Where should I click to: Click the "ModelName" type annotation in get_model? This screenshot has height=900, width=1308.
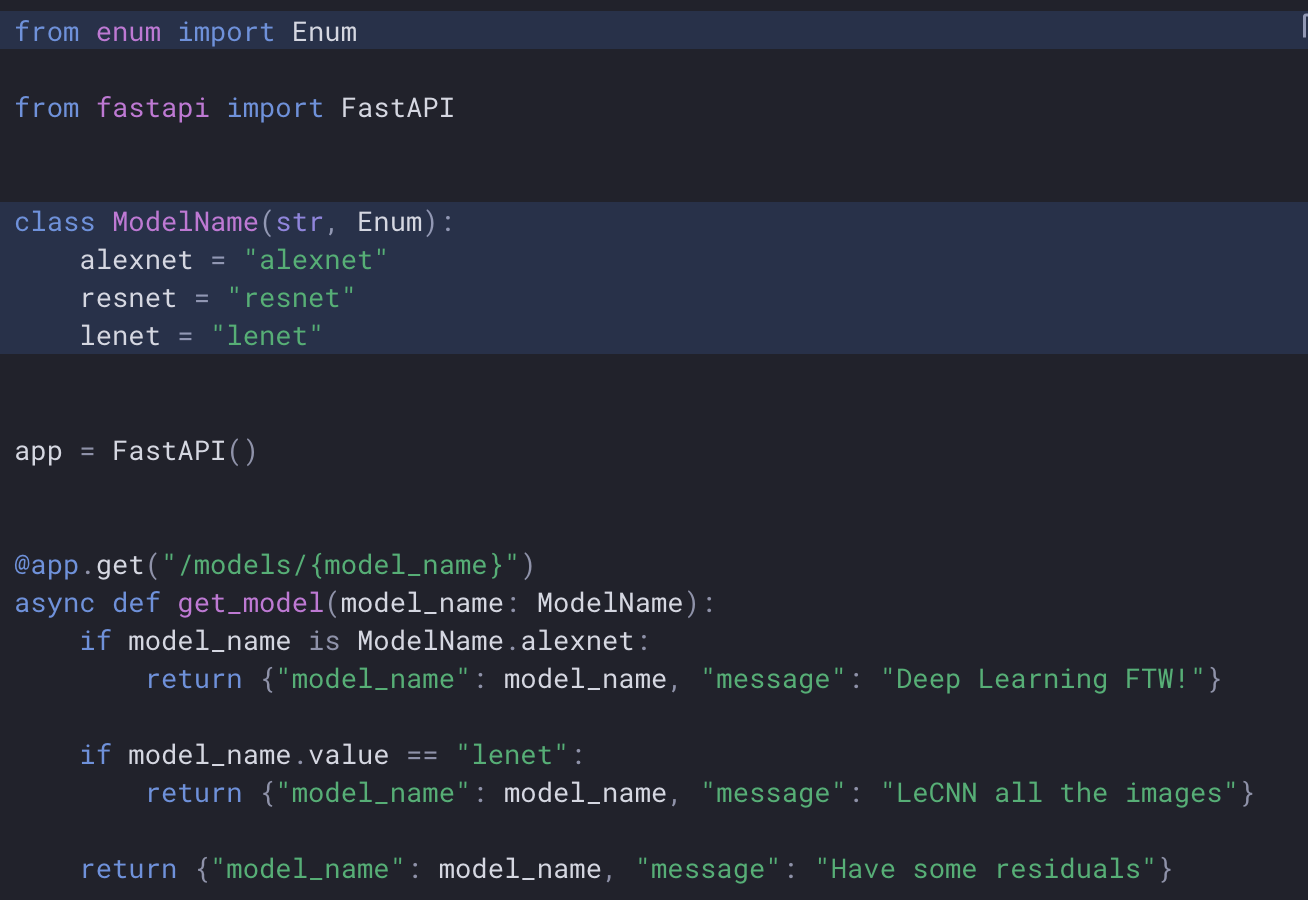click(610, 603)
